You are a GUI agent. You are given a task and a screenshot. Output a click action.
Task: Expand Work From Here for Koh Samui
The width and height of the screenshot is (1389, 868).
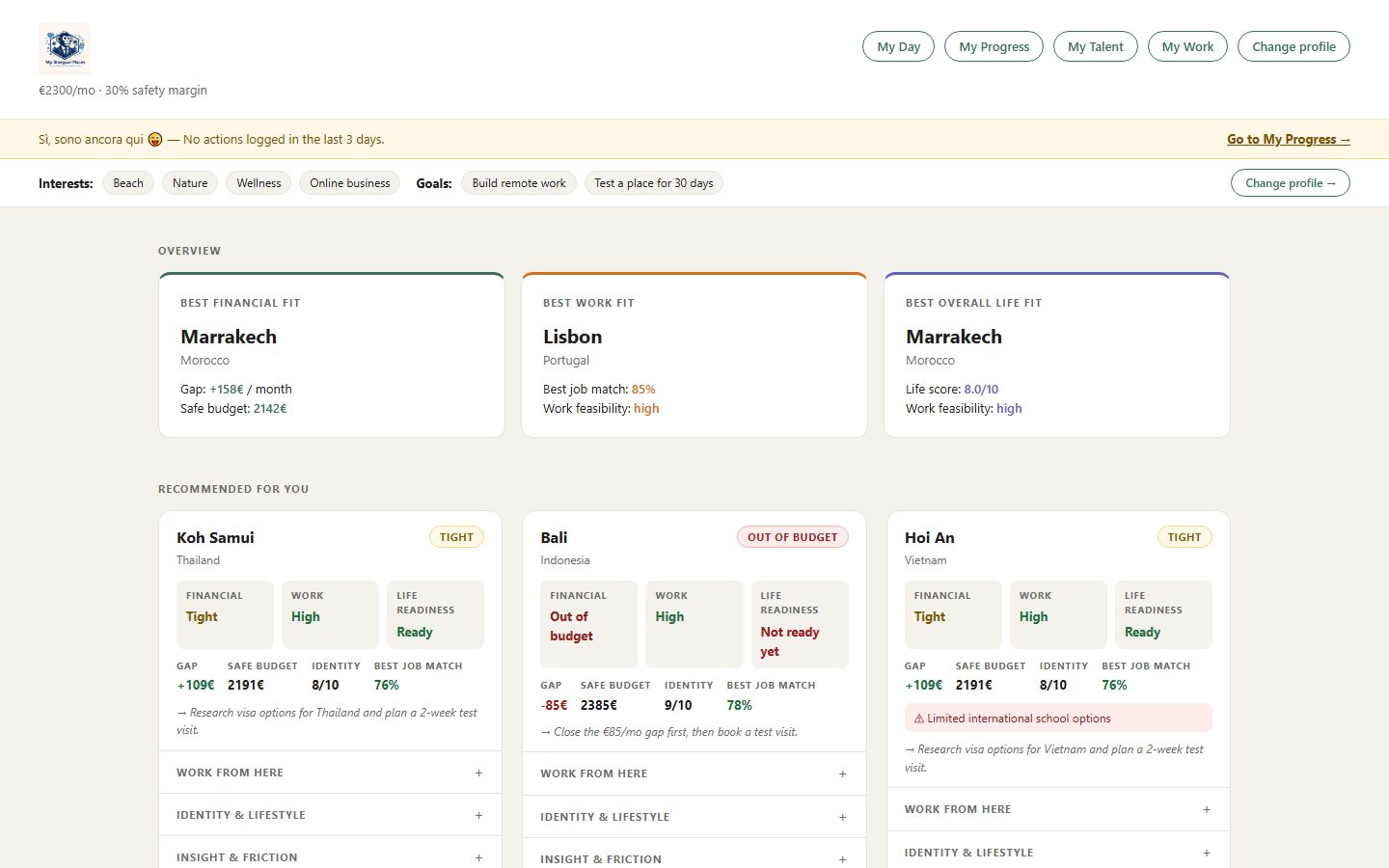330,773
